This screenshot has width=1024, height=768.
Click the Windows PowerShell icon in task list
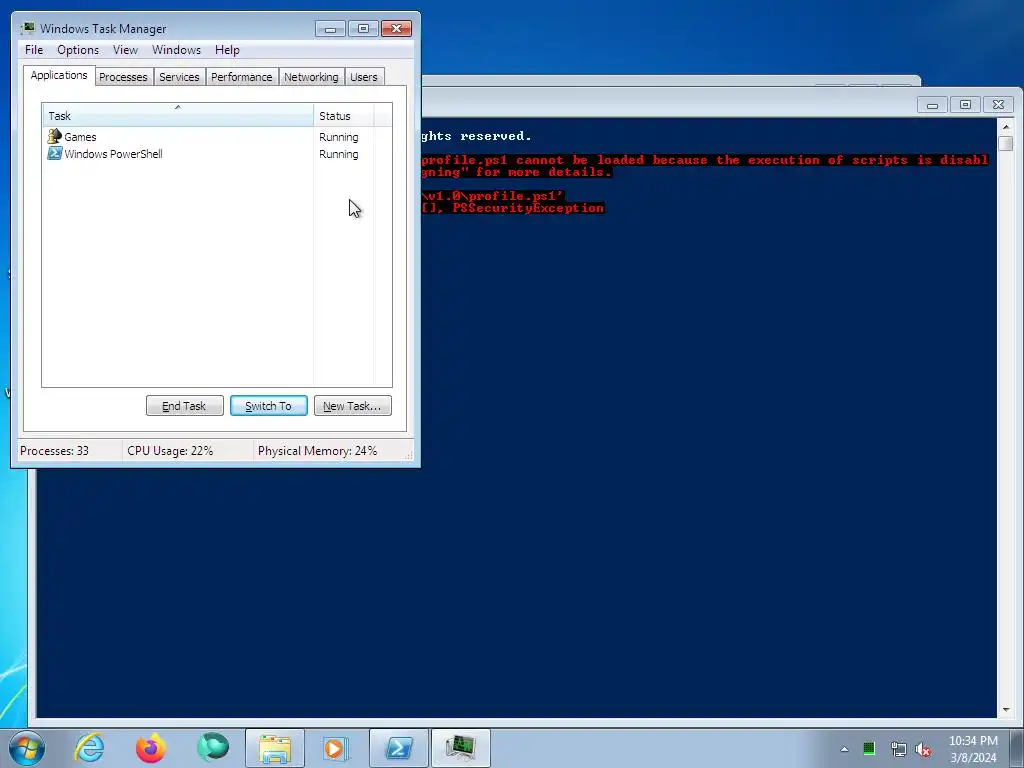tap(55, 153)
